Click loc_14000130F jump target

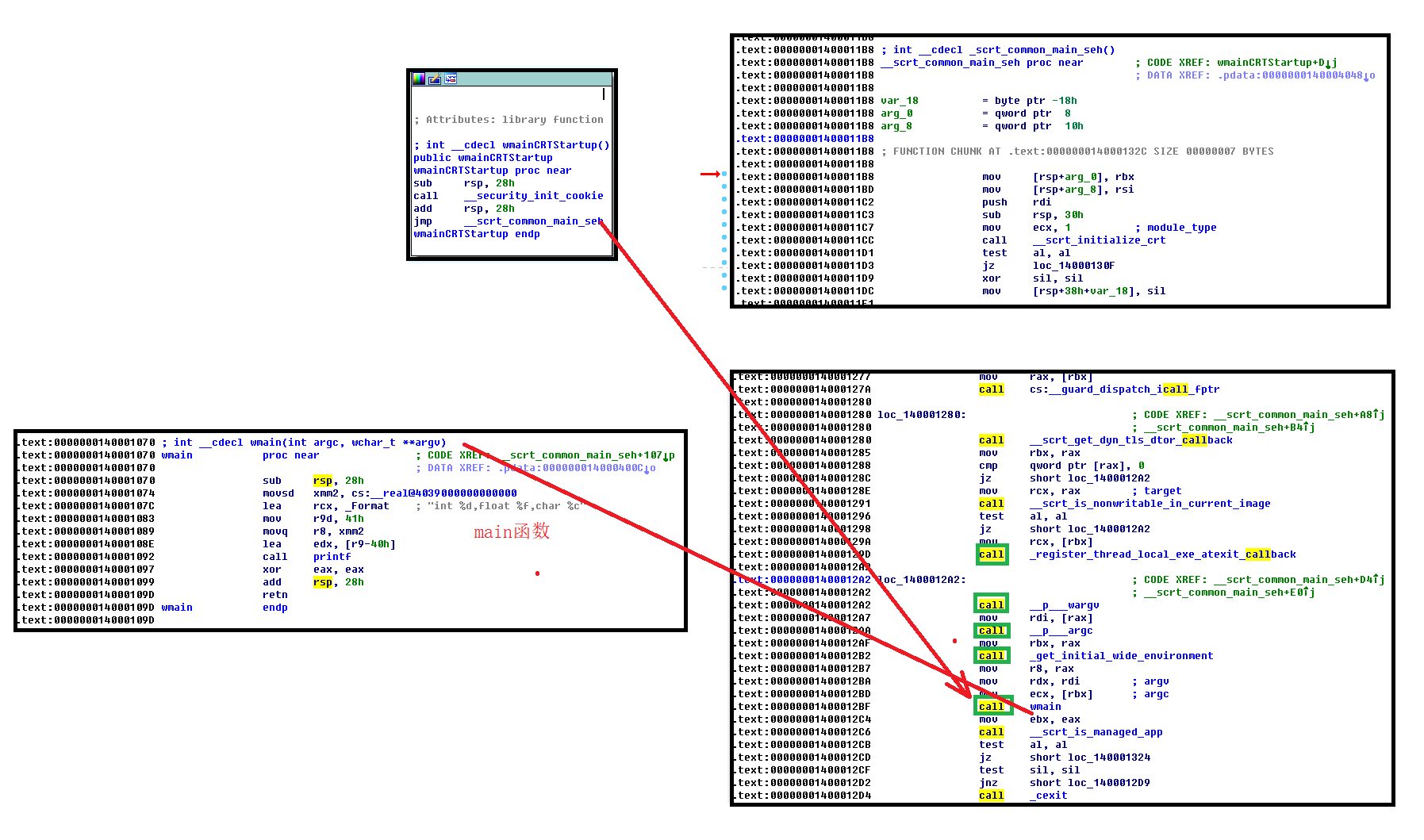[1074, 266]
